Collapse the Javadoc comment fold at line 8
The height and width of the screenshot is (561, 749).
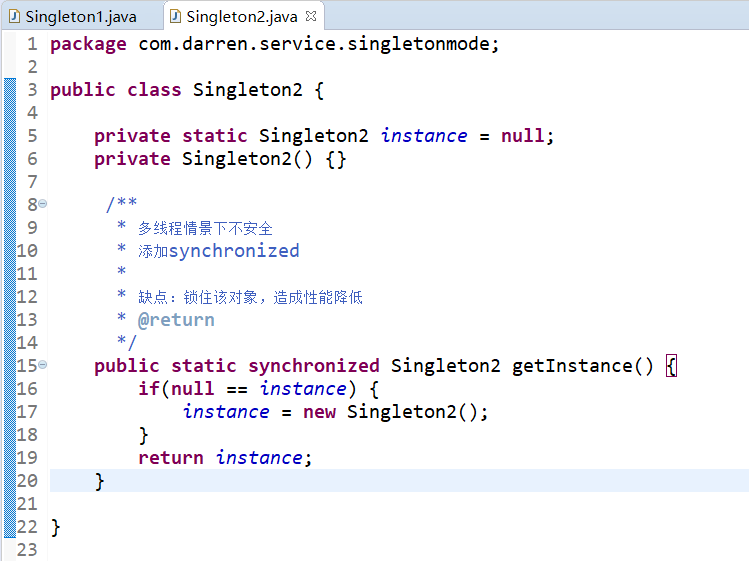coord(43,204)
